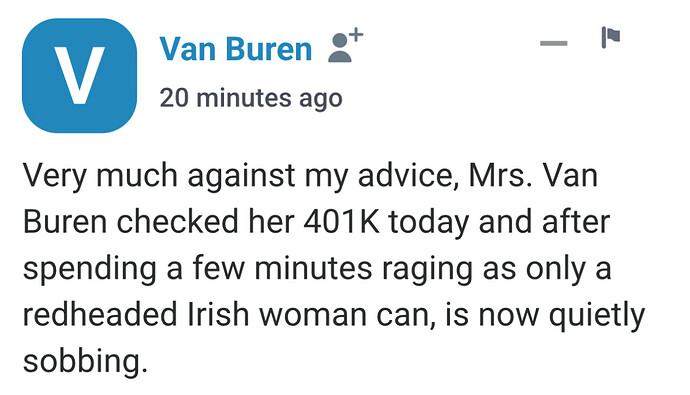690x395 pixels.
Task: Click the word "401K" in the comment
Action: tap(341, 222)
